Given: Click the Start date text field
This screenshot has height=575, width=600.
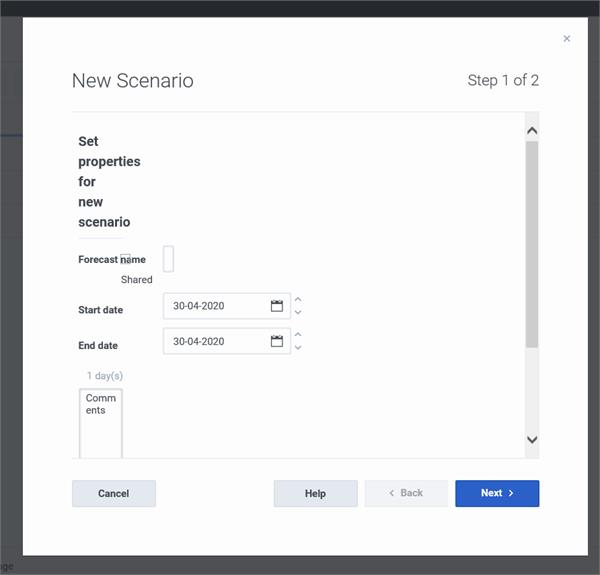Looking at the screenshot, I should point(227,306).
